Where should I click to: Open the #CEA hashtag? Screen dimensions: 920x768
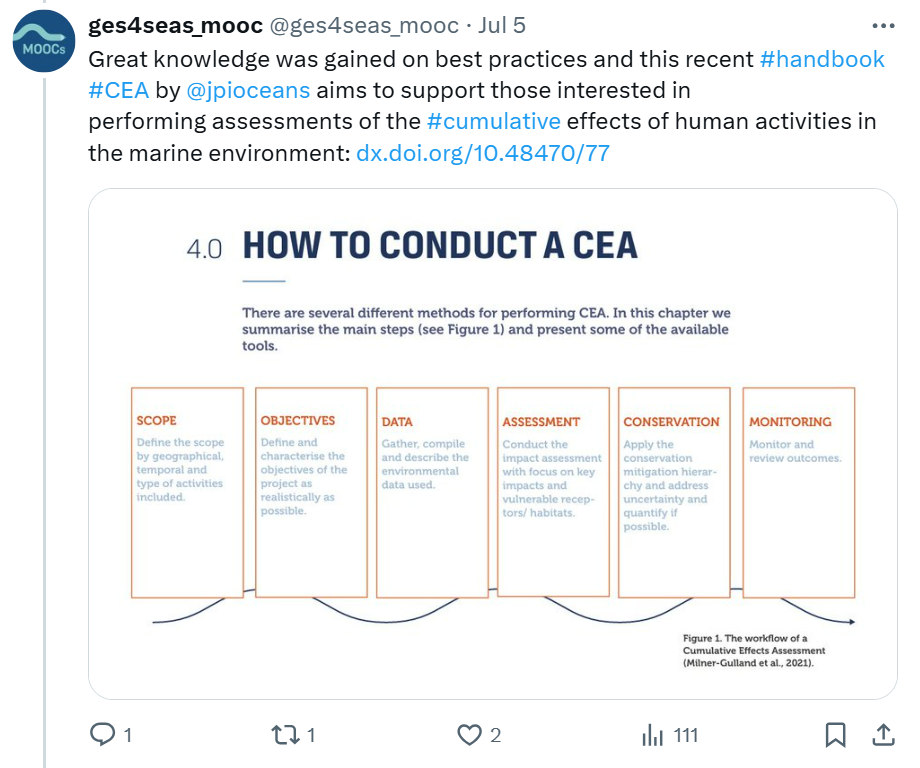[x=118, y=90]
